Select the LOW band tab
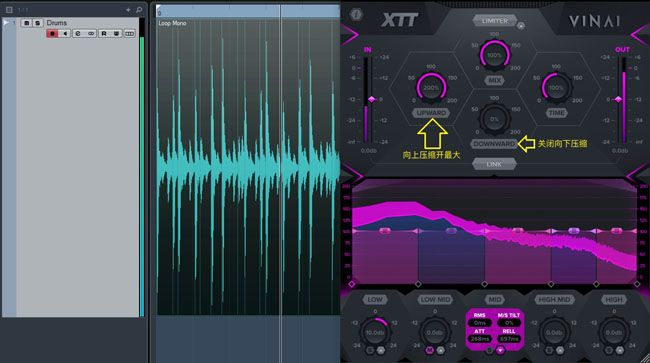The height and width of the screenshot is (363, 650). tap(375, 299)
